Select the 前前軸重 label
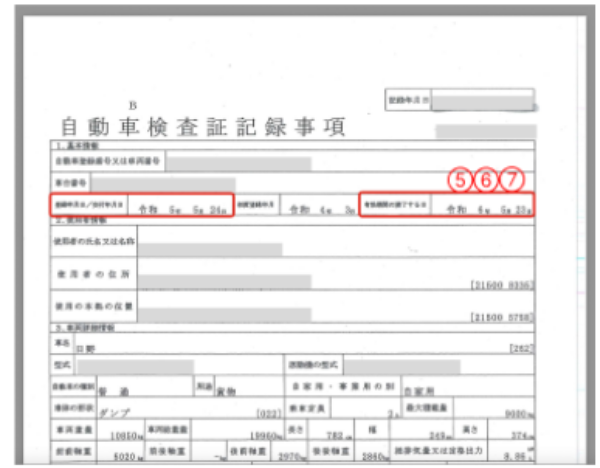The image size is (600, 468). pos(73,452)
